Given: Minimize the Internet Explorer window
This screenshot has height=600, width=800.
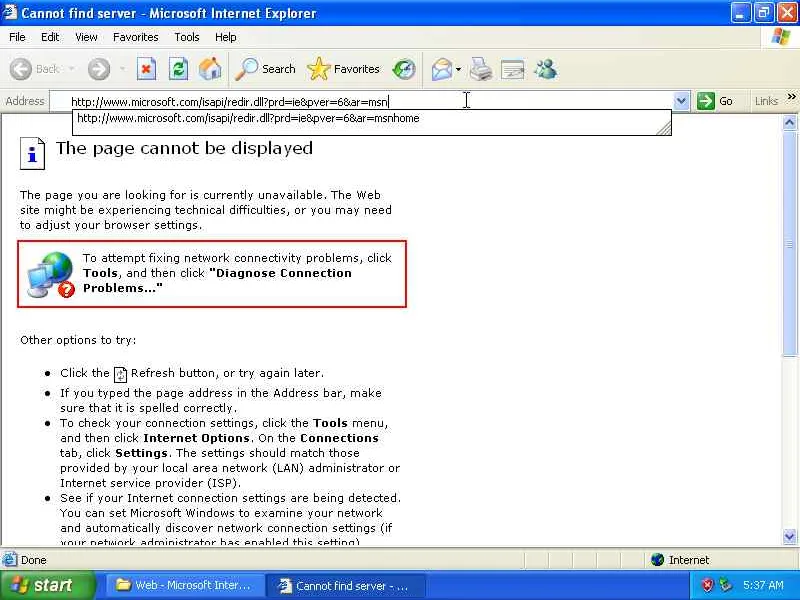Looking at the screenshot, I should 741,13.
